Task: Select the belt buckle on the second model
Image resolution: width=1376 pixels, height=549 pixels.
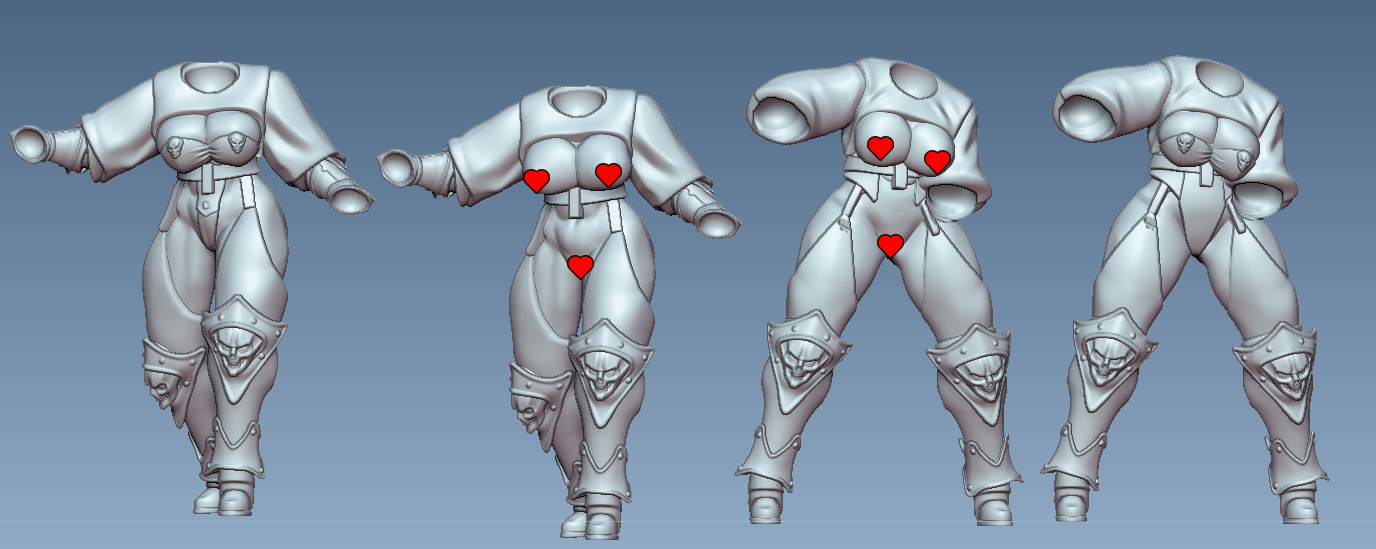Action: tap(574, 203)
